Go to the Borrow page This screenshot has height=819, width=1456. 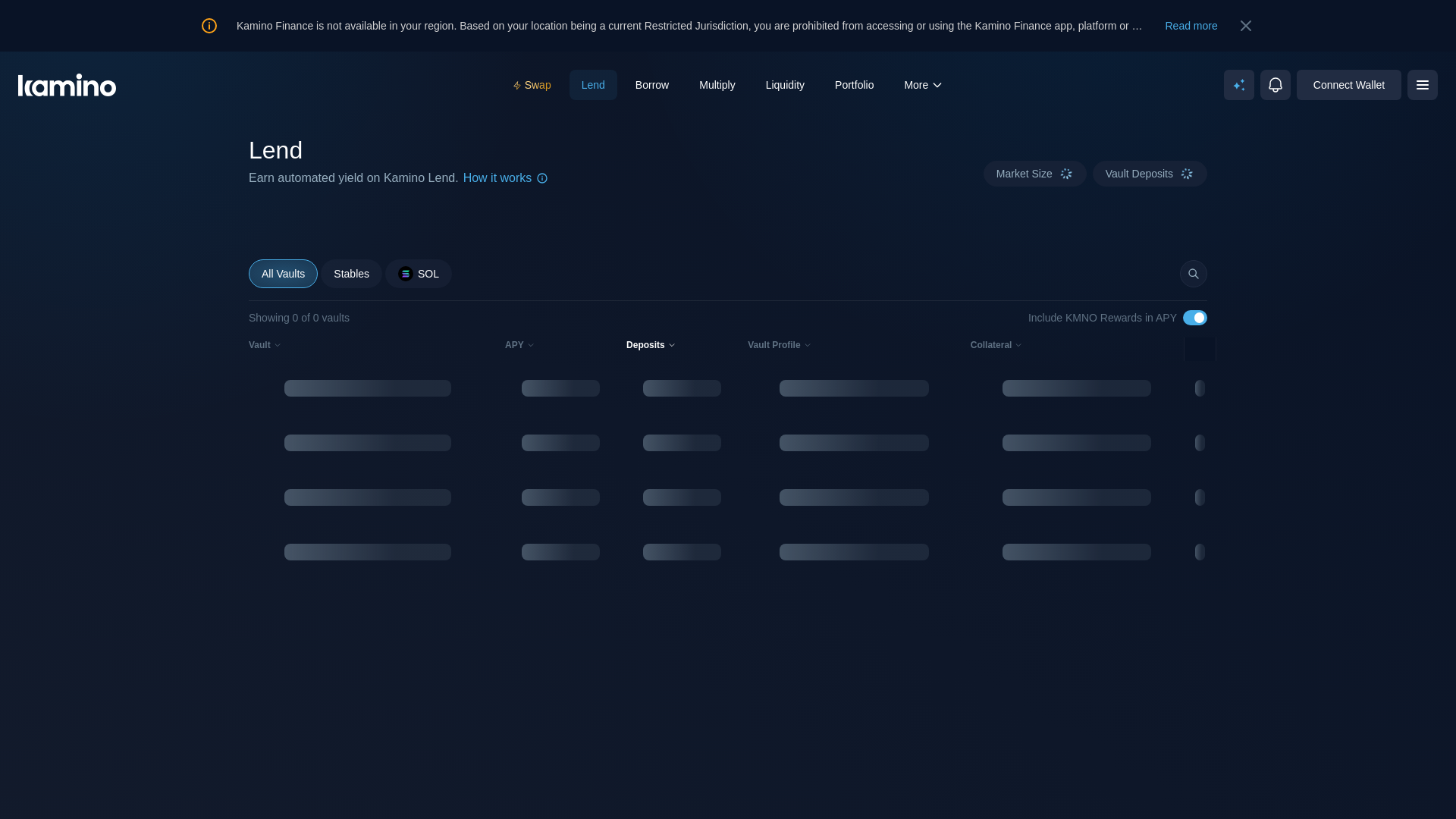tap(652, 85)
